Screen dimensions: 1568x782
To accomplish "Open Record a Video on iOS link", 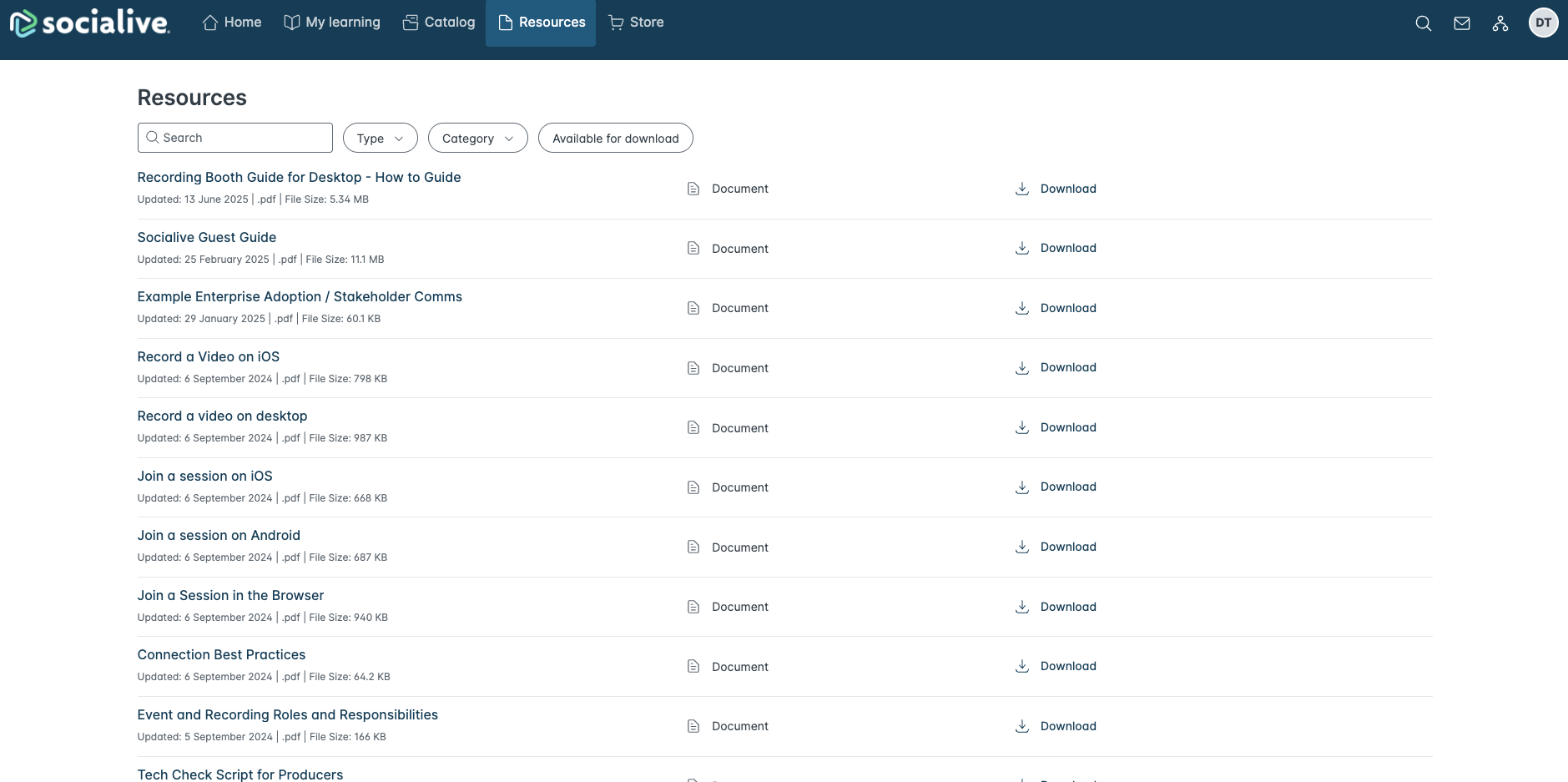I will 209,356.
